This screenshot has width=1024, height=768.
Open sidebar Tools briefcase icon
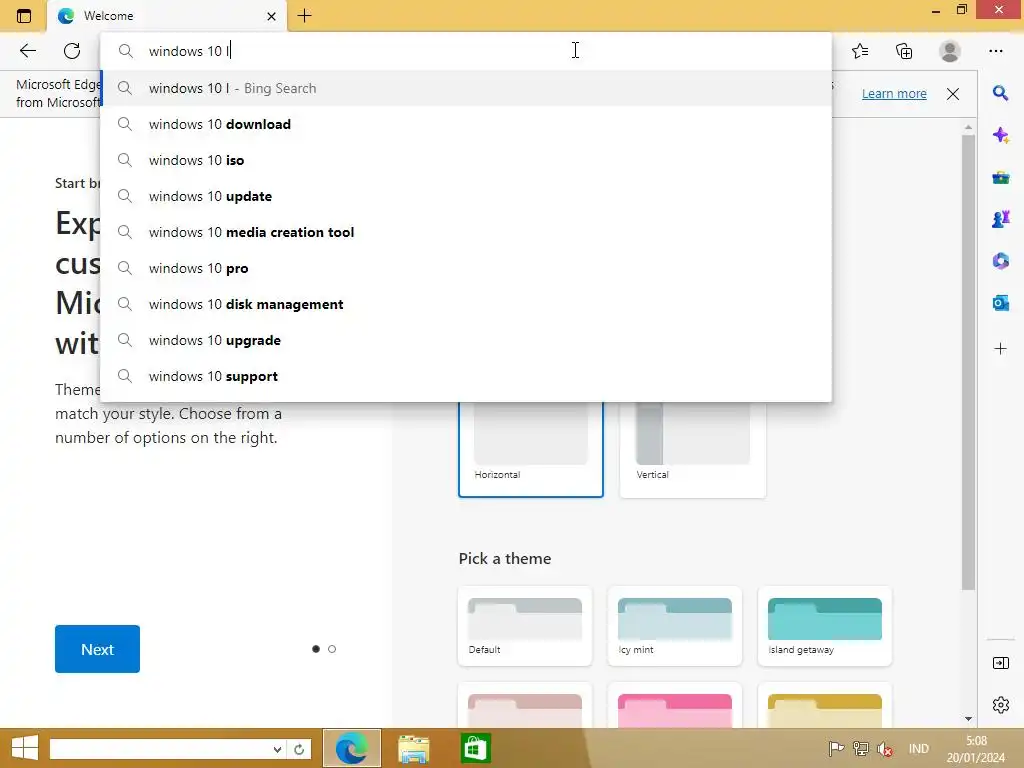pos(1000,178)
